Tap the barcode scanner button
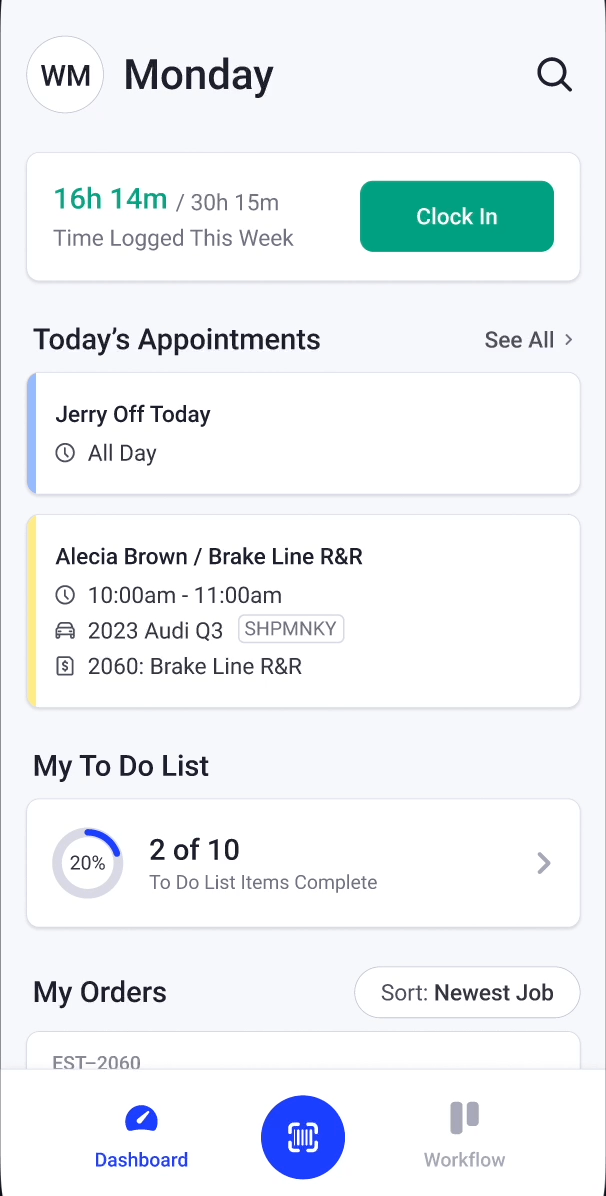606x1196 pixels. [303, 1137]
